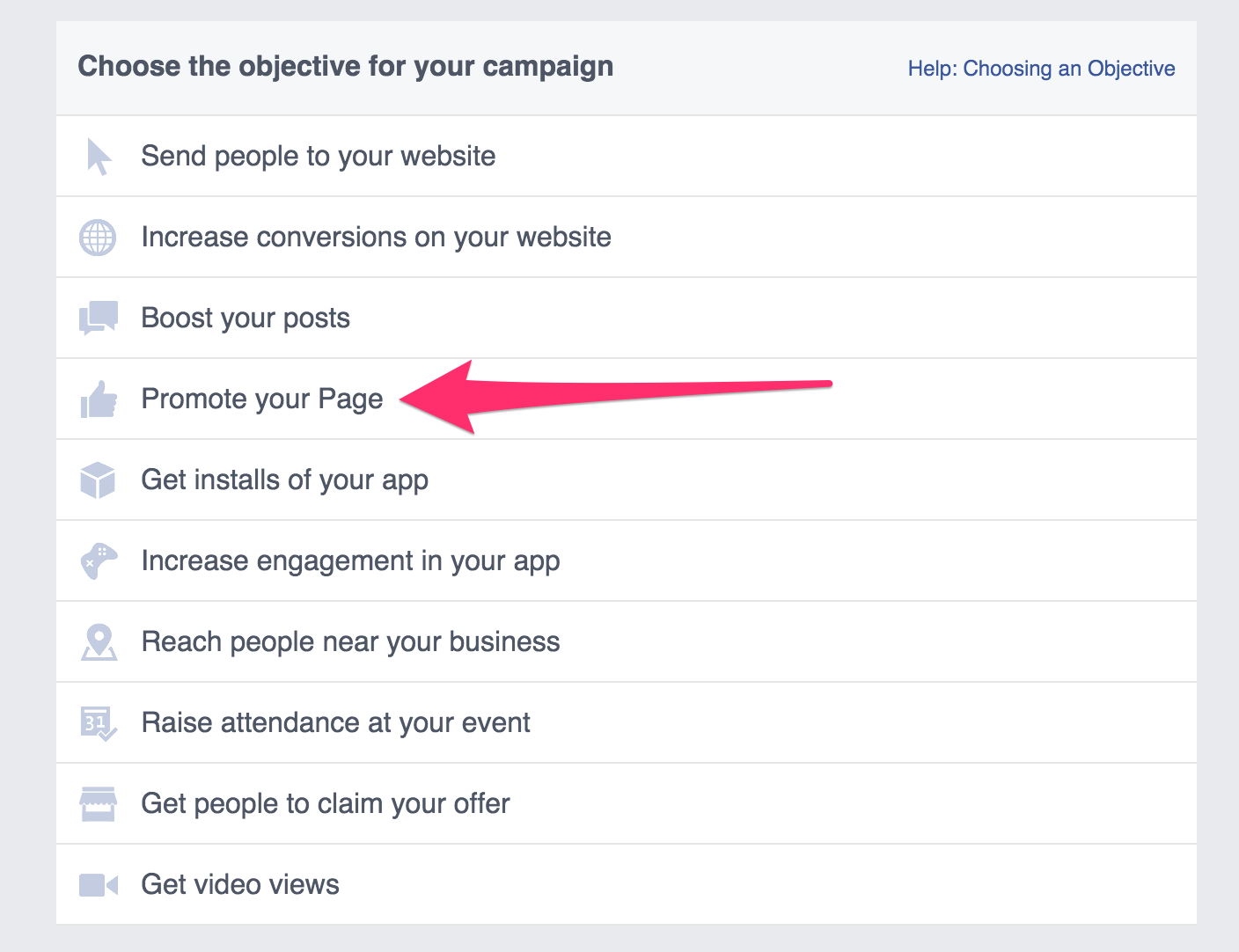The width and height of the screenshot is (1239, 952).
Task: Click the cursor arrow icon for website traffic
Action: coord(99,157)
